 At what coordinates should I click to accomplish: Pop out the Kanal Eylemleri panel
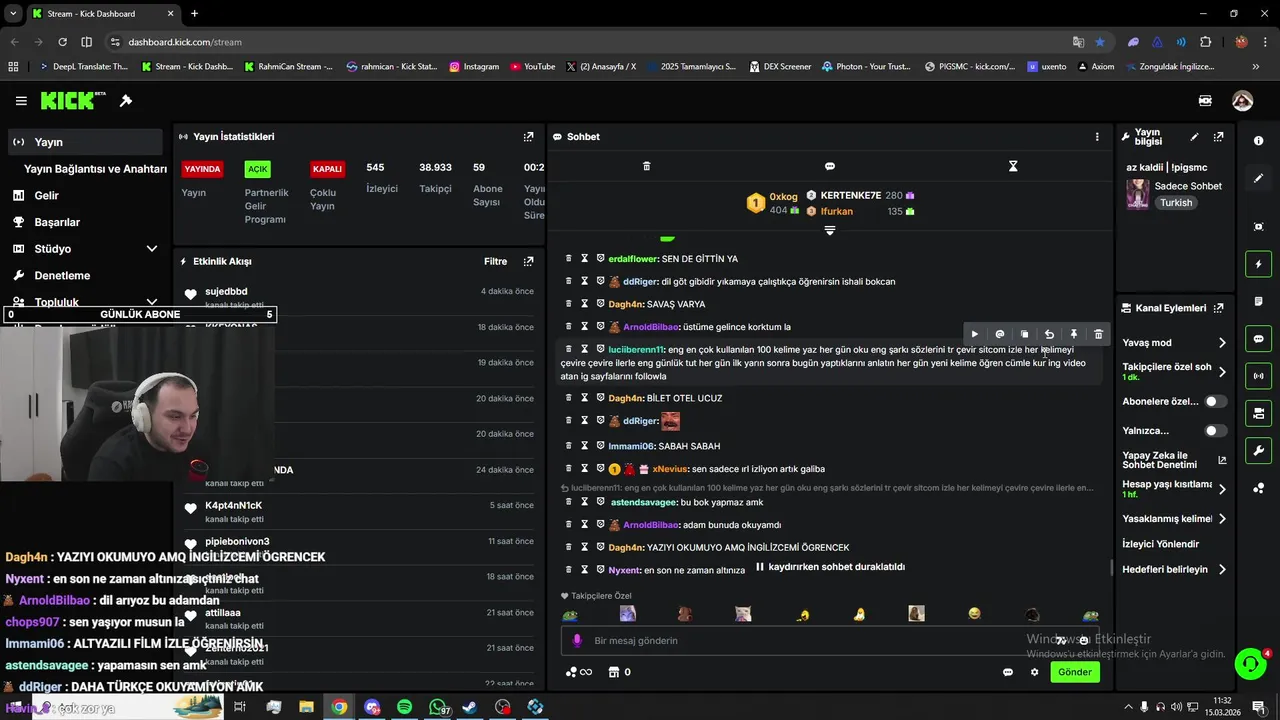1218,308
